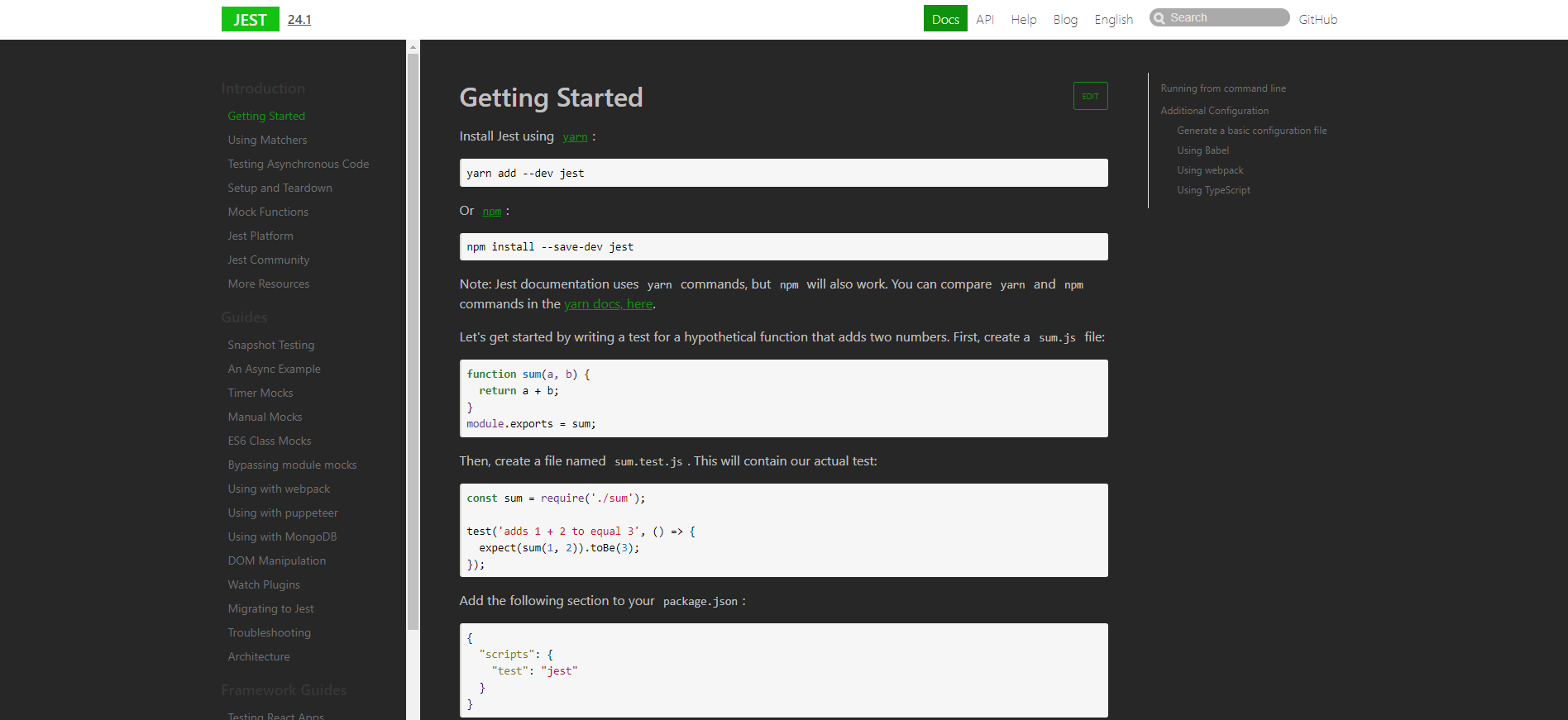Viewport: 1568px width, 720px height.
Task: Click the 'module.exports = sum;' code line
Action: (531, 424)
